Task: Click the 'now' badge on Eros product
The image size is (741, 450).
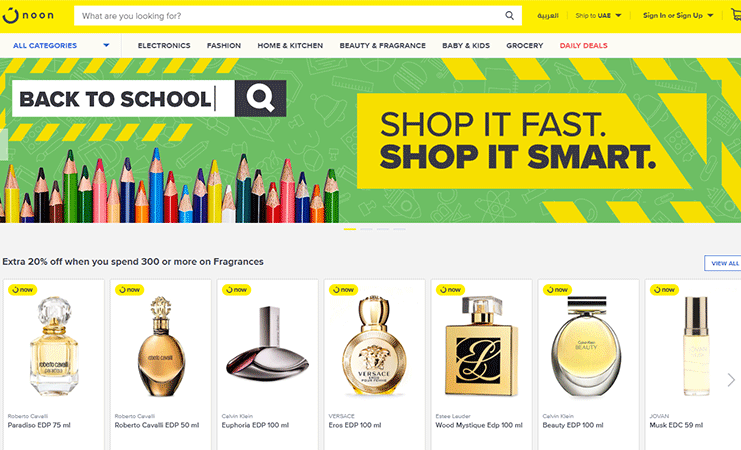Action: (x=343, y=290)
